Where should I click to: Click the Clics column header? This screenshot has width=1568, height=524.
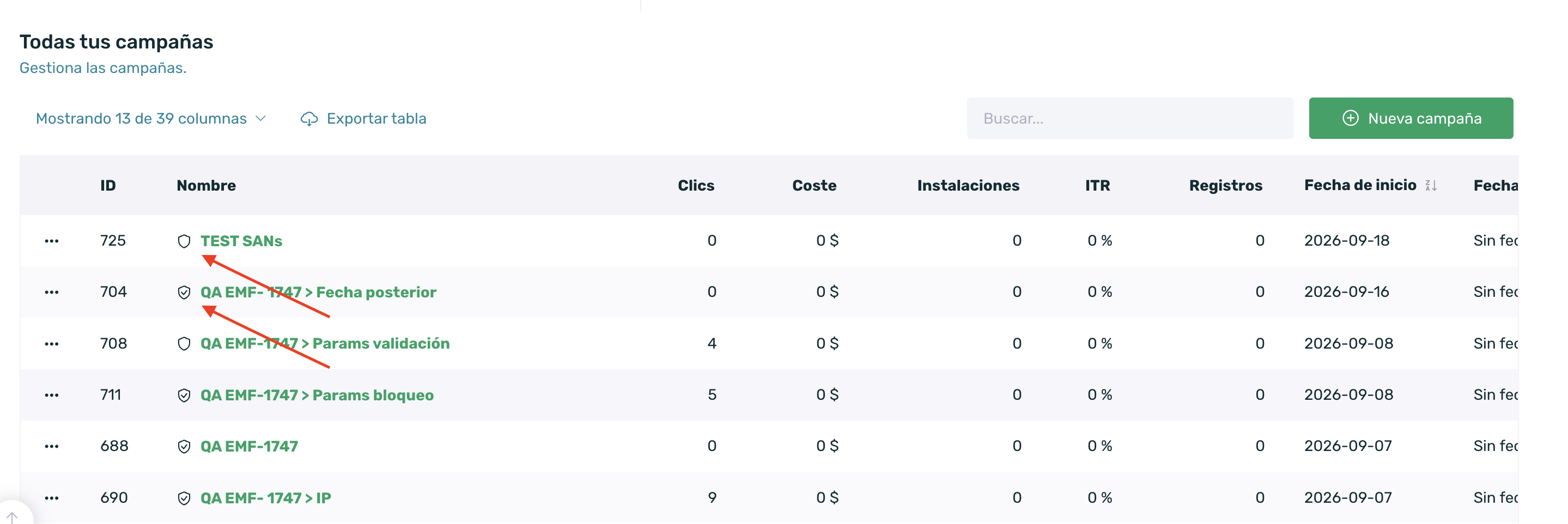(x=696, y=185)
